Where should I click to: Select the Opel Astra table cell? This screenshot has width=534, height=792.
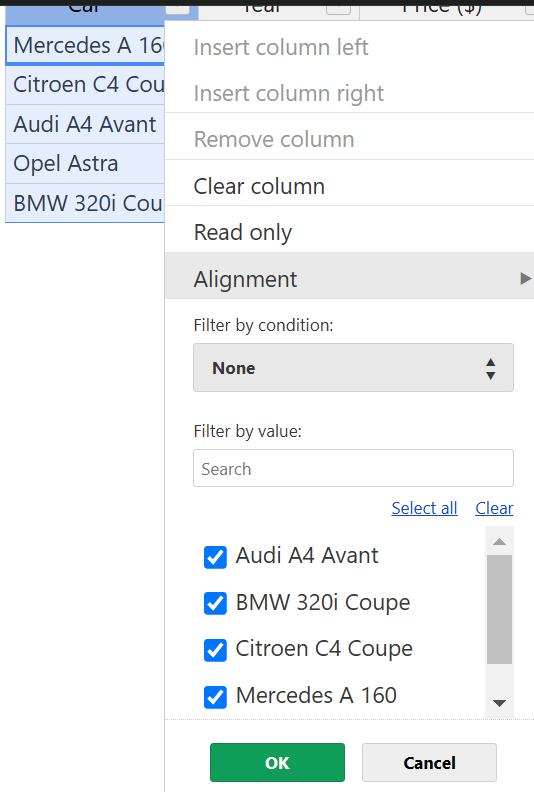85,164
